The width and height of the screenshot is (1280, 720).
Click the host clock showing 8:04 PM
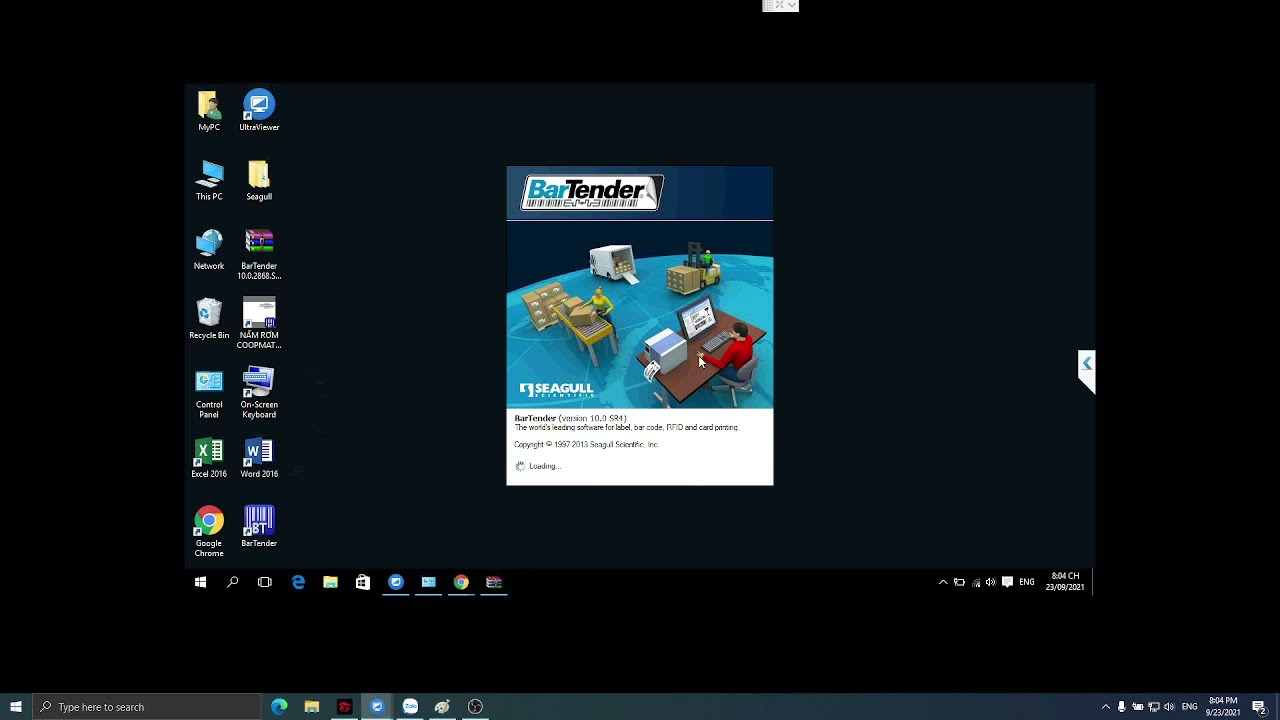click(1223, 707)
